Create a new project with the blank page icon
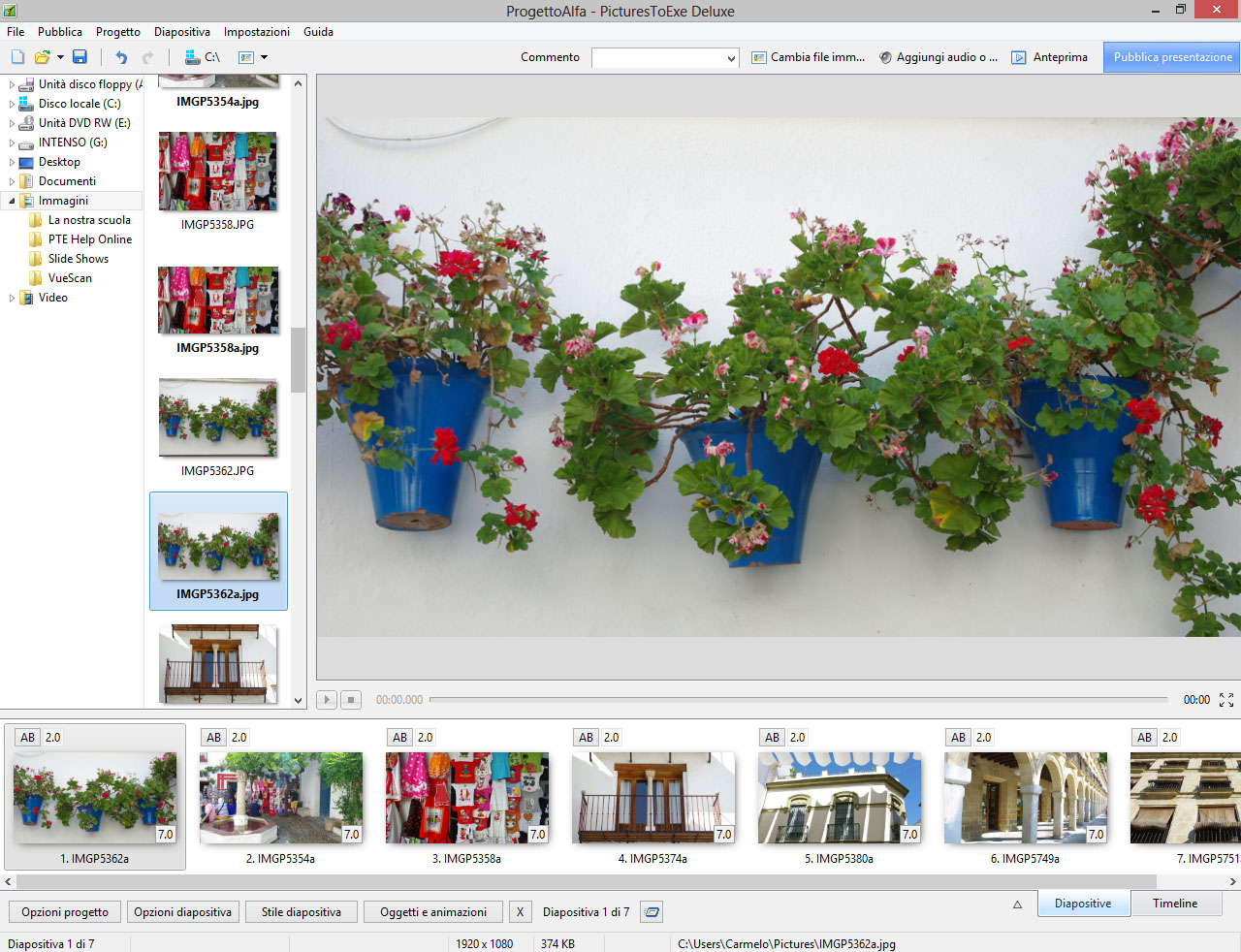Viewport: 1241px width, 952px height. 17,57
